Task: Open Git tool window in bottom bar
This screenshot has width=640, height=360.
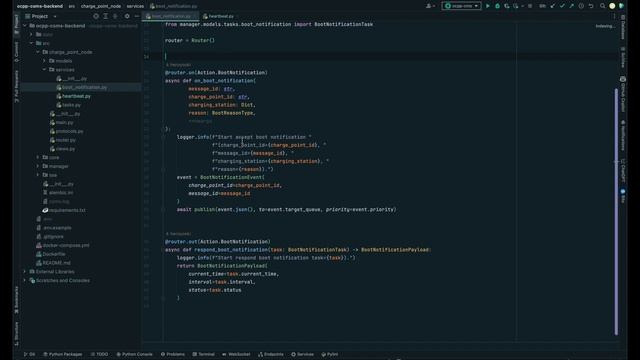Action: coord(29,354)
